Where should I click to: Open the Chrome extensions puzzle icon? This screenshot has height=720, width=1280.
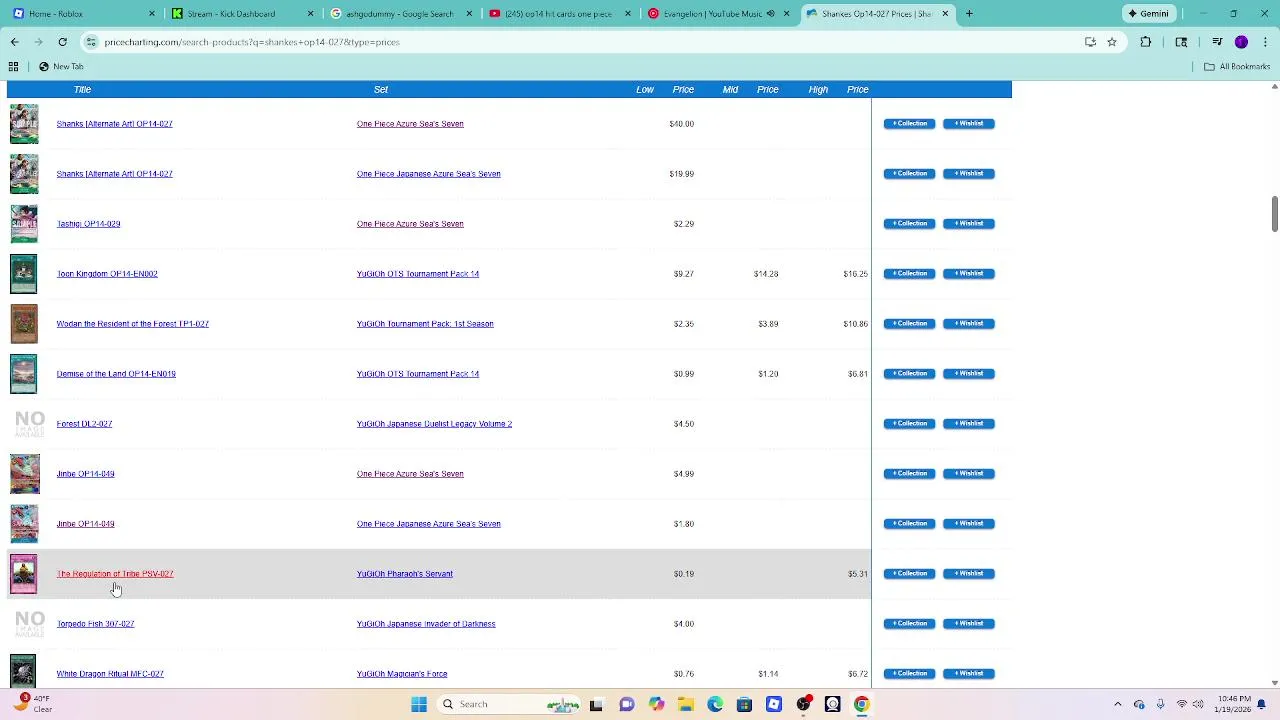pos(1146,42)
